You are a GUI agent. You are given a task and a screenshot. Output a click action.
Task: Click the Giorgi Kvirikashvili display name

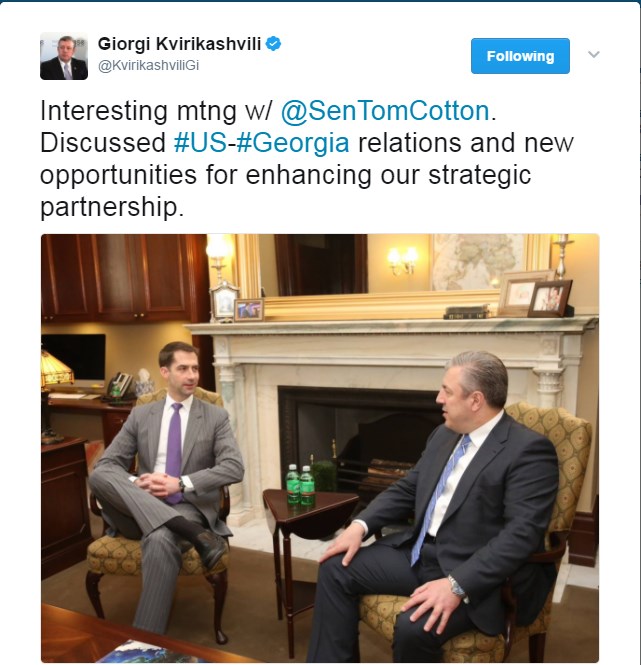[x=179, y=44]
